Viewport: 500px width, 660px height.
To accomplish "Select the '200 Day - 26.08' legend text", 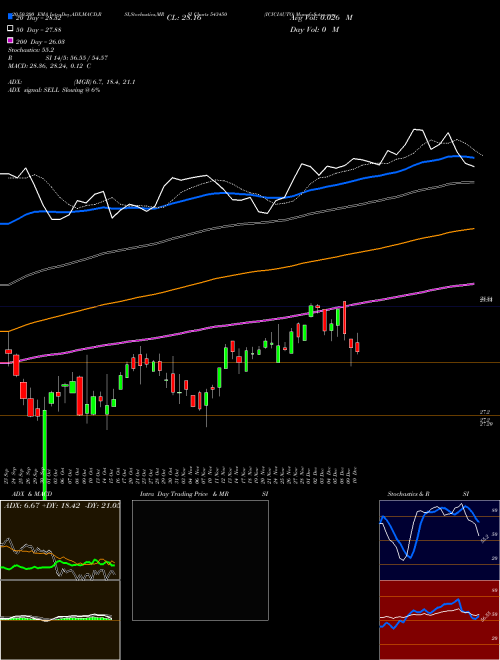I will click(x=40, y=42).
